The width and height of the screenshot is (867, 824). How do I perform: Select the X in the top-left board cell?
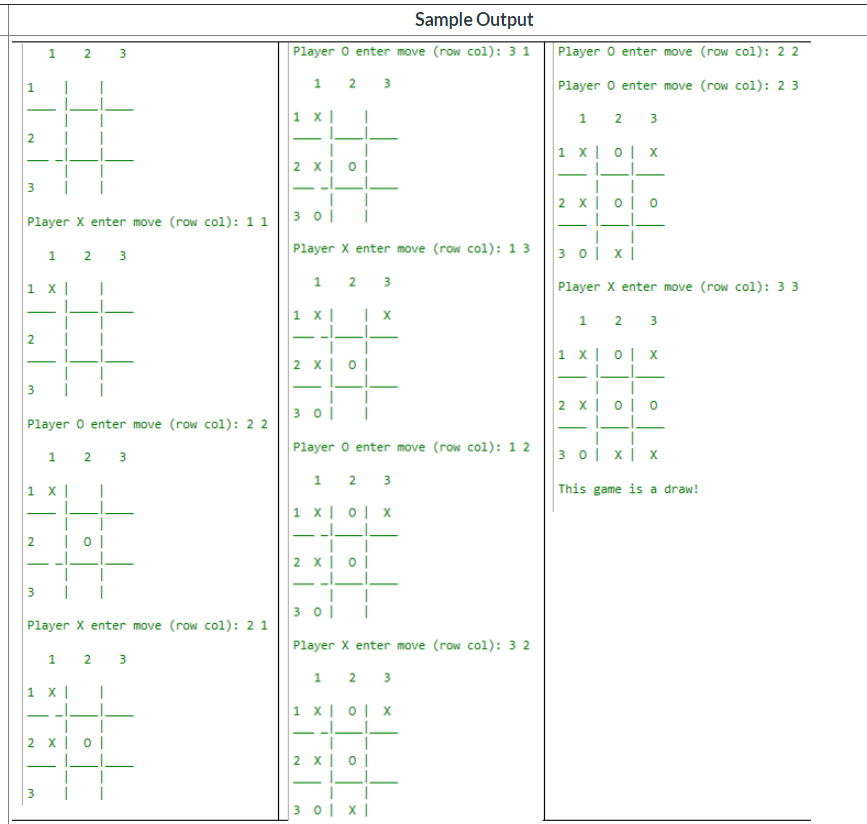pos(51,288)
